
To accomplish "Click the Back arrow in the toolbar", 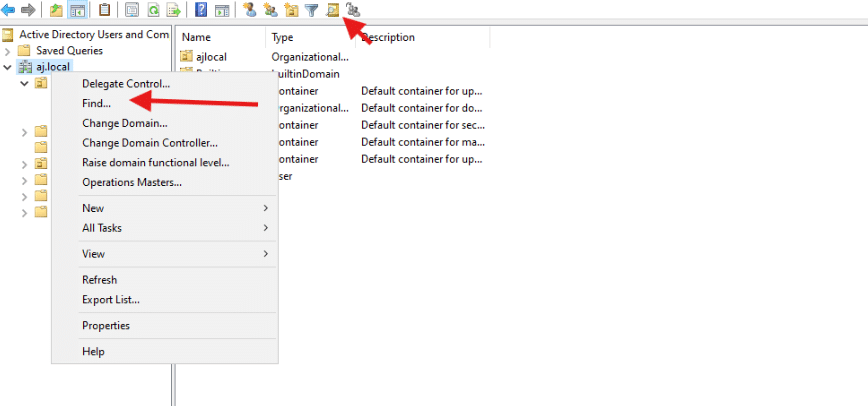I will pos(9,10).
